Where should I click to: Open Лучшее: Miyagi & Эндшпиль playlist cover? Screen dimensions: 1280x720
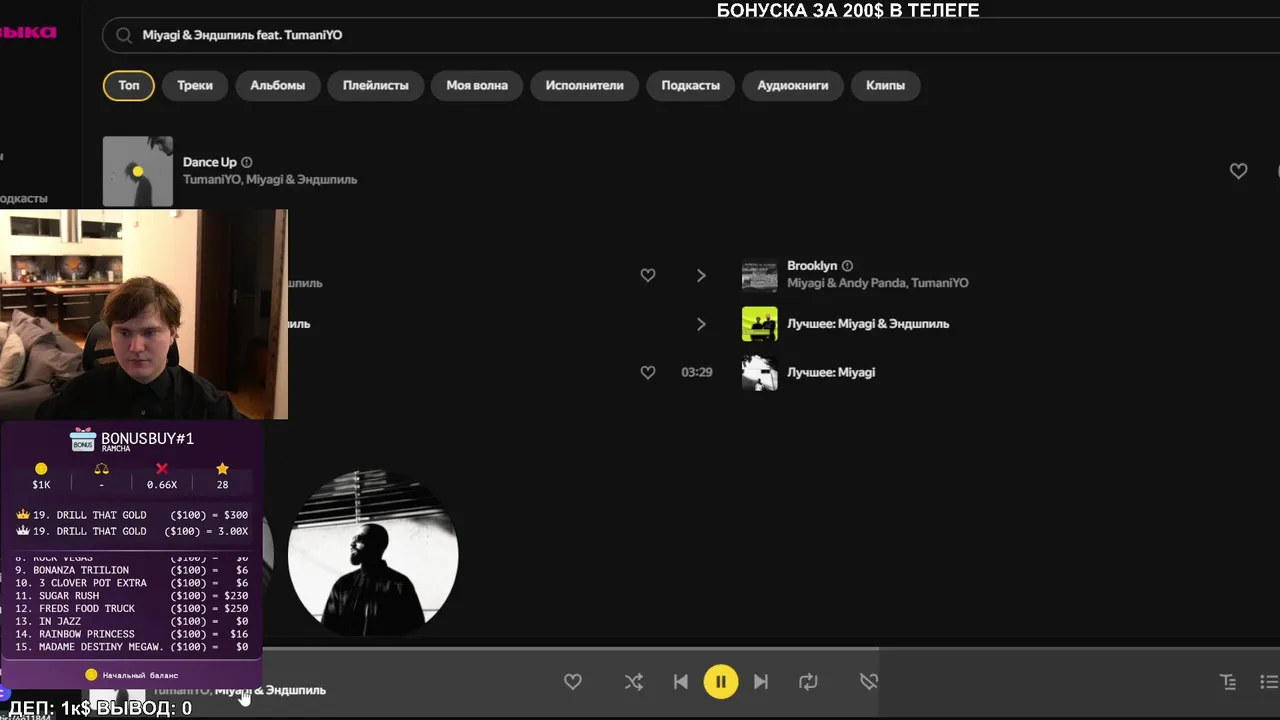(759, 324)
